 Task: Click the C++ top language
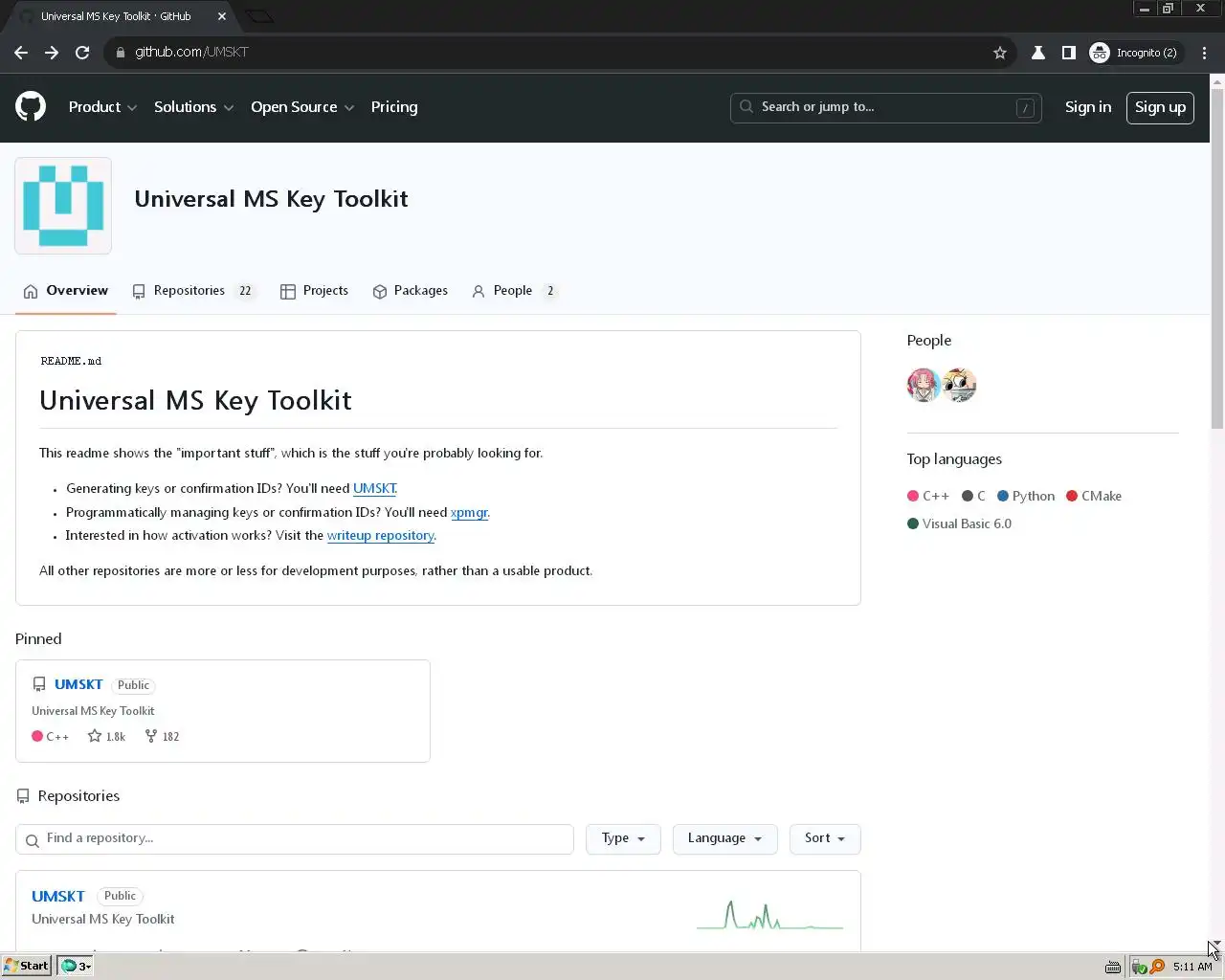click(928, 496)
